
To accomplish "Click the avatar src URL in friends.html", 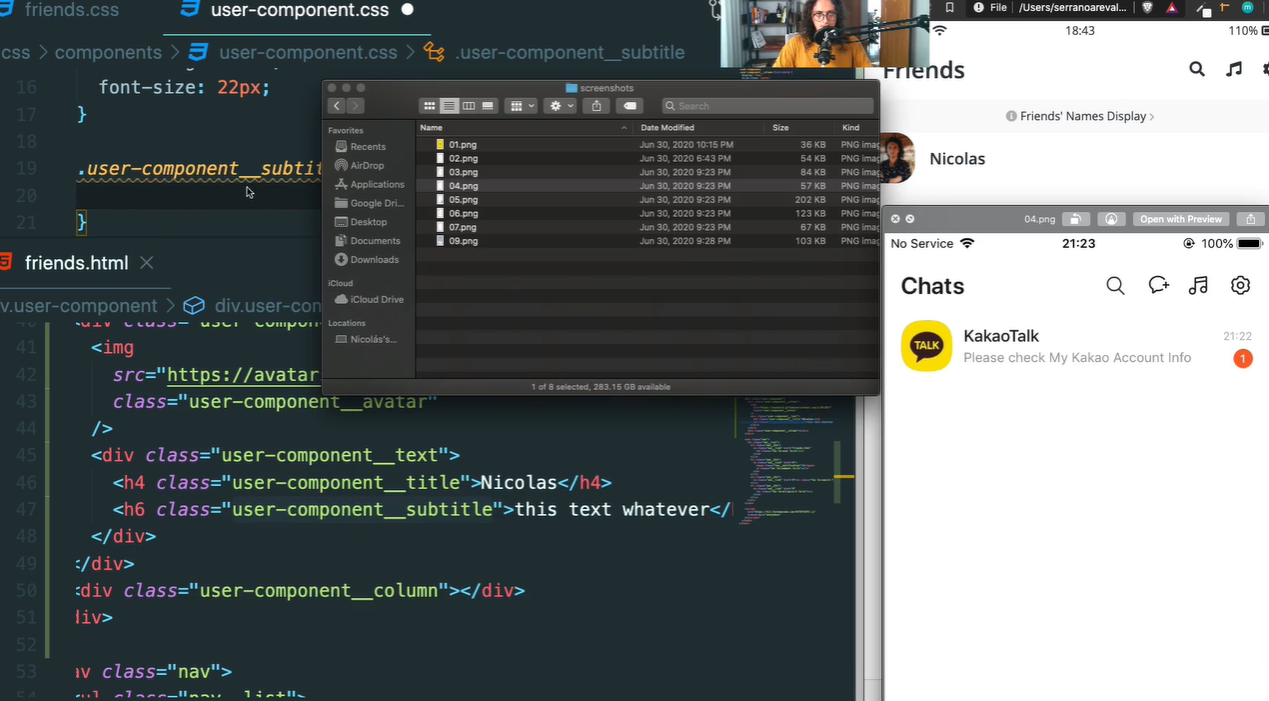I will [243, 375].
